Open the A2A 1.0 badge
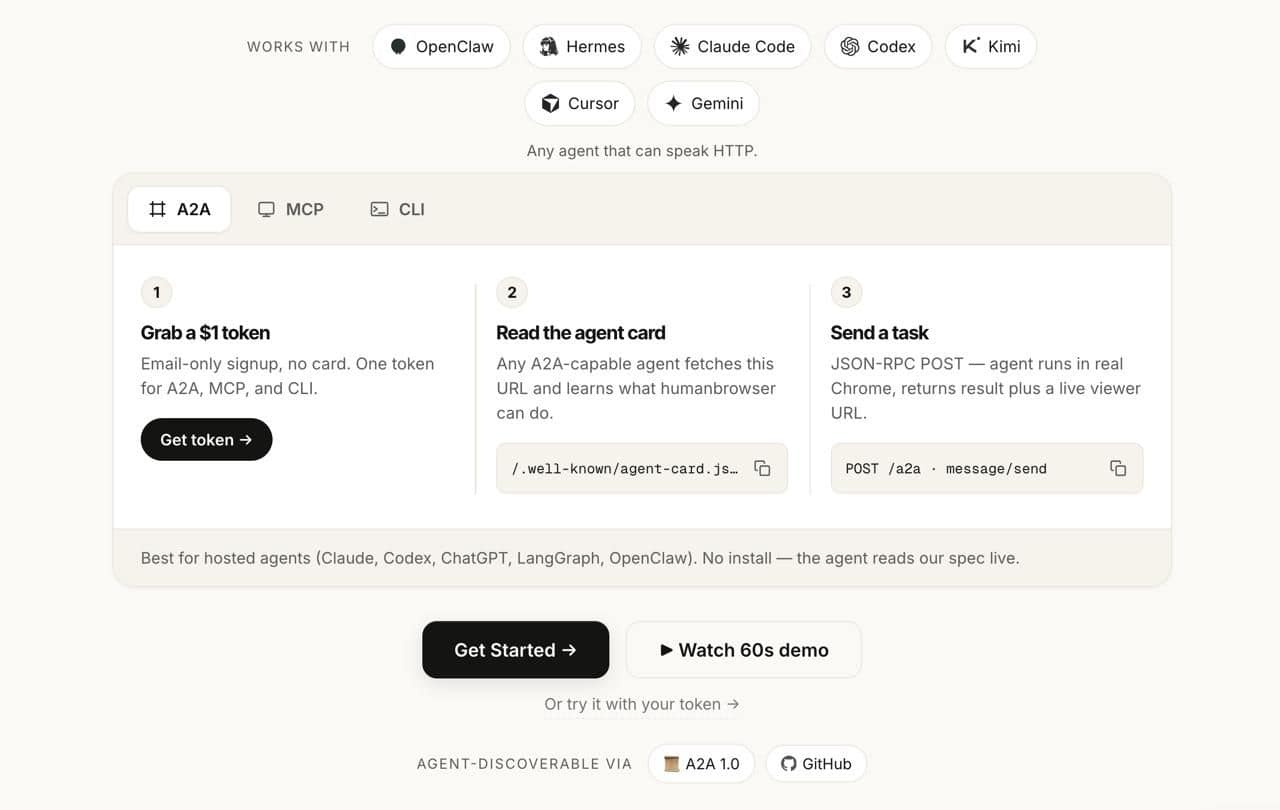This screenshot has width=1280, height=810. 701,763
